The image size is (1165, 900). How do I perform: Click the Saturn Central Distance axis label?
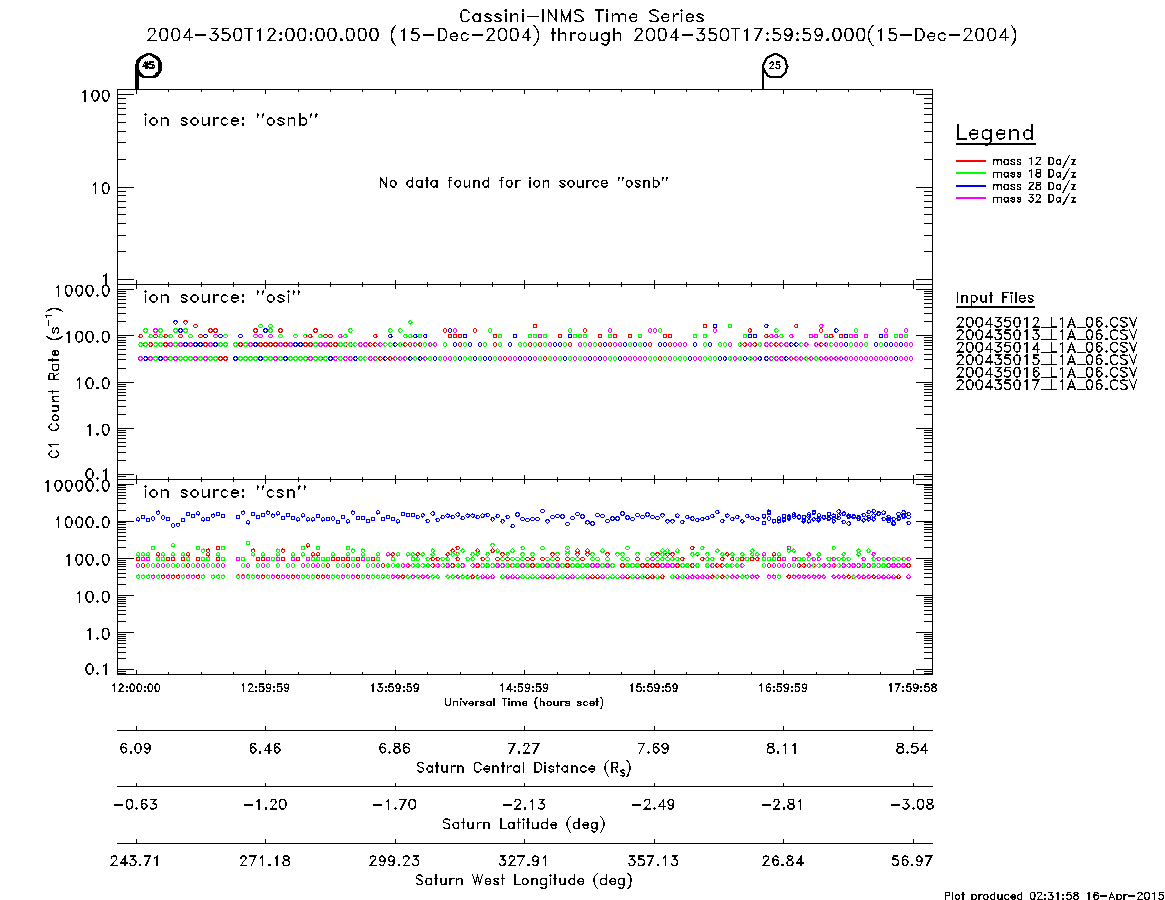(x=524, y=768)
